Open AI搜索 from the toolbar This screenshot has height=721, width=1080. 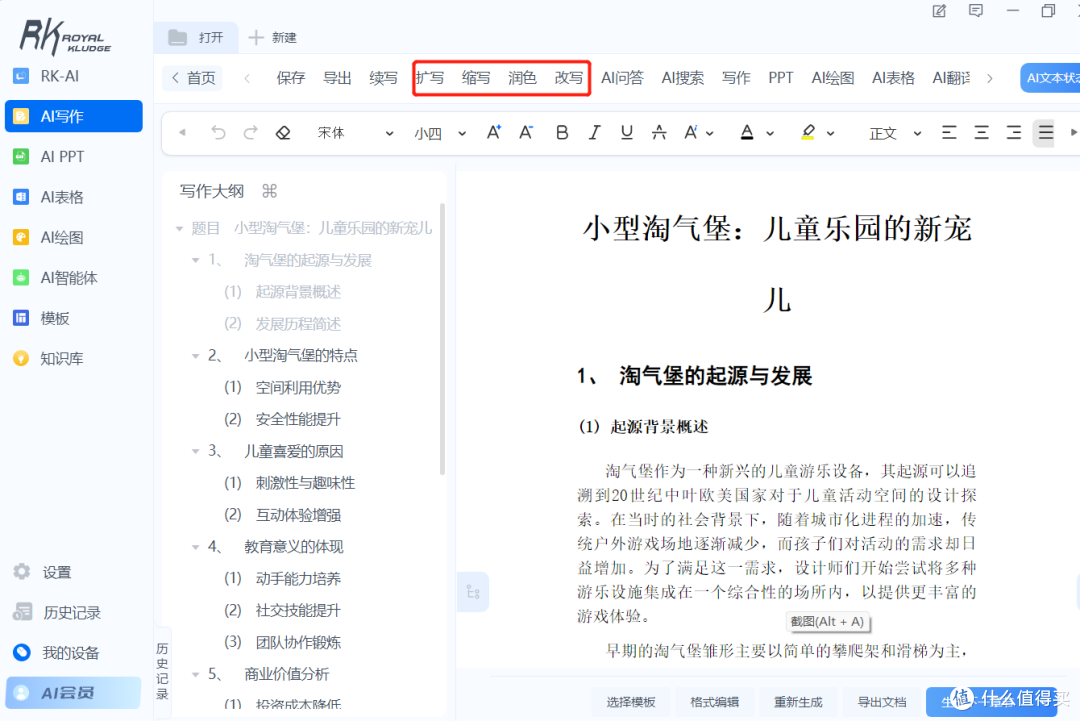click(683, 78)
